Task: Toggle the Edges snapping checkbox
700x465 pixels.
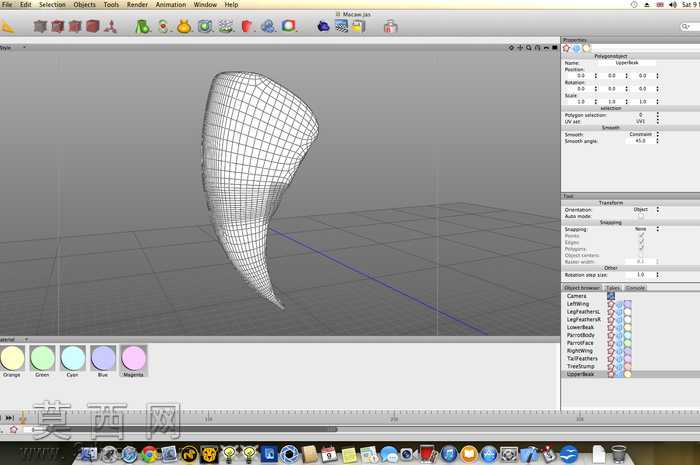Action: click(641, 242)
